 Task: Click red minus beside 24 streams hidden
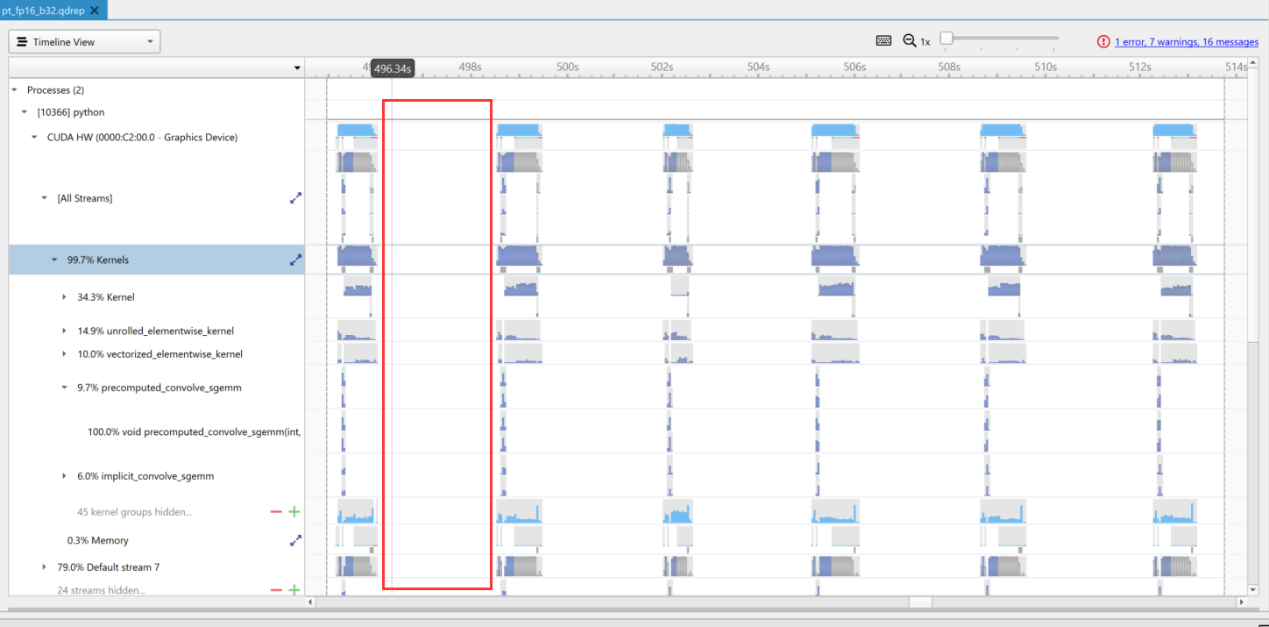point(276,590)
